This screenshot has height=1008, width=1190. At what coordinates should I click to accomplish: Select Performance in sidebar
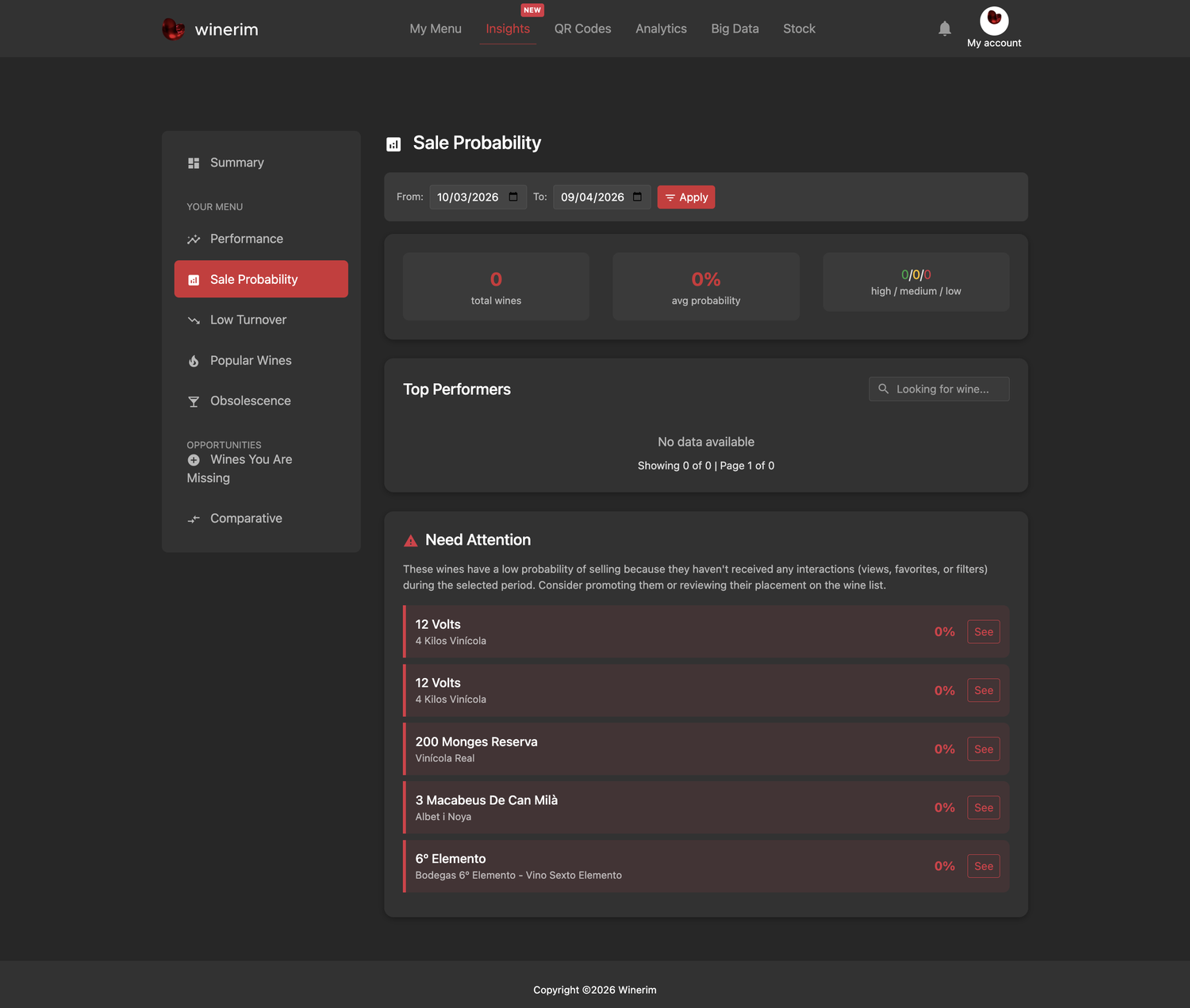click(x=261, y=239)
